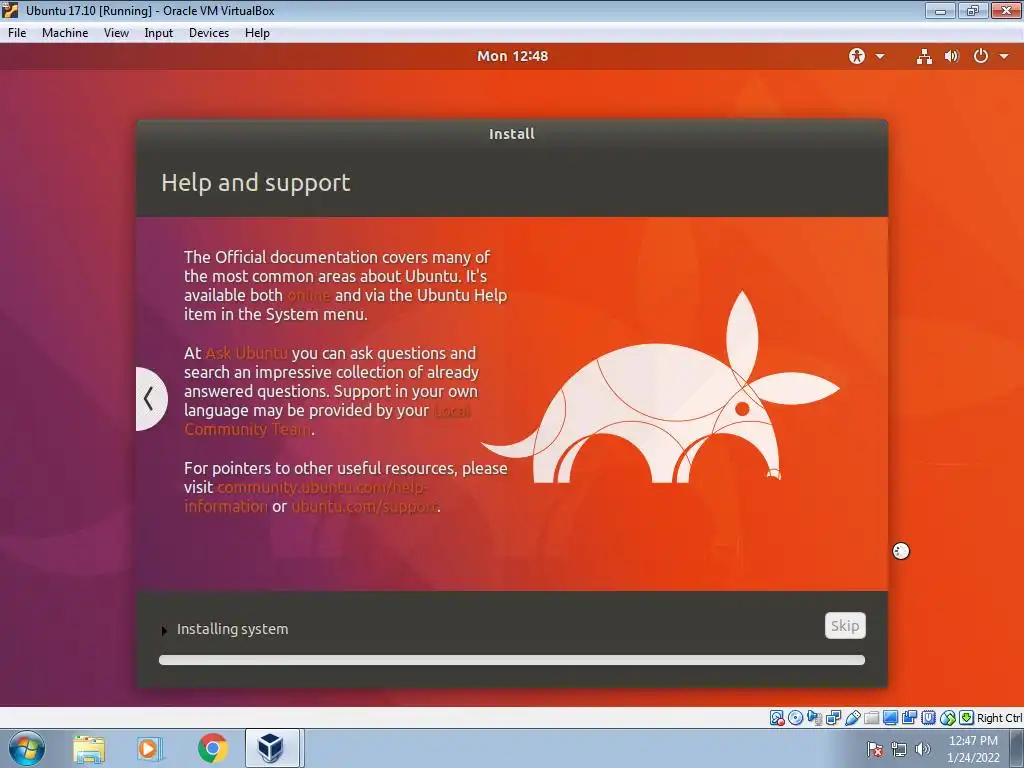Minimize the VirtualBox window
1024x768 pixels.
[x=940, y=10]
